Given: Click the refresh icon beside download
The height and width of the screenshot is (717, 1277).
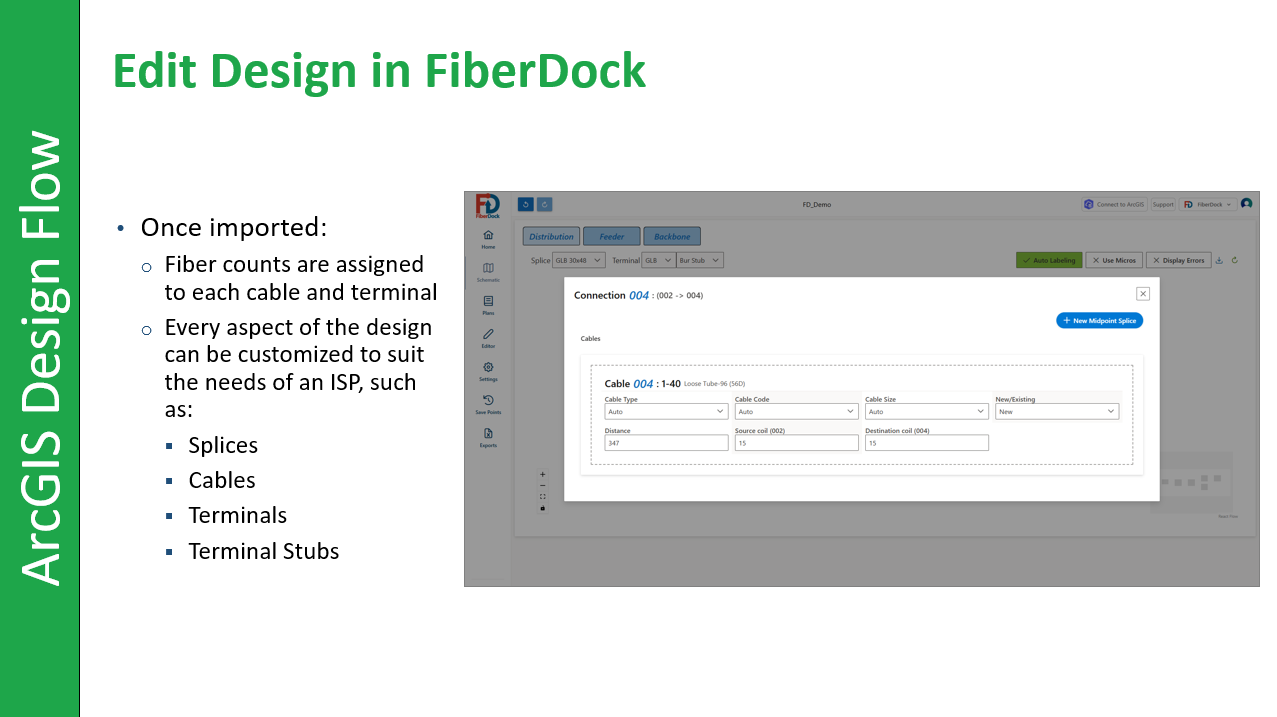Looking at the screenshot, I should pyautogui.click(x=1235, y=260).
